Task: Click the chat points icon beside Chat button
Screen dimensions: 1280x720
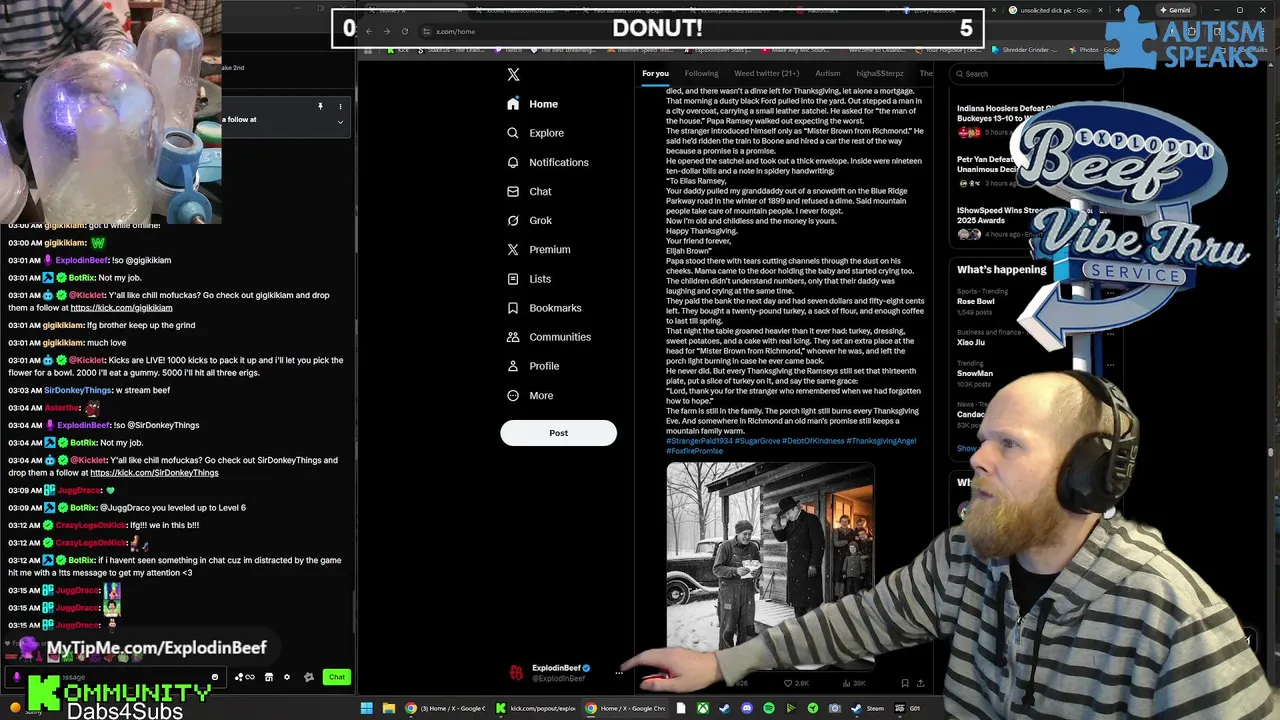Action: [x=309, y=677]
